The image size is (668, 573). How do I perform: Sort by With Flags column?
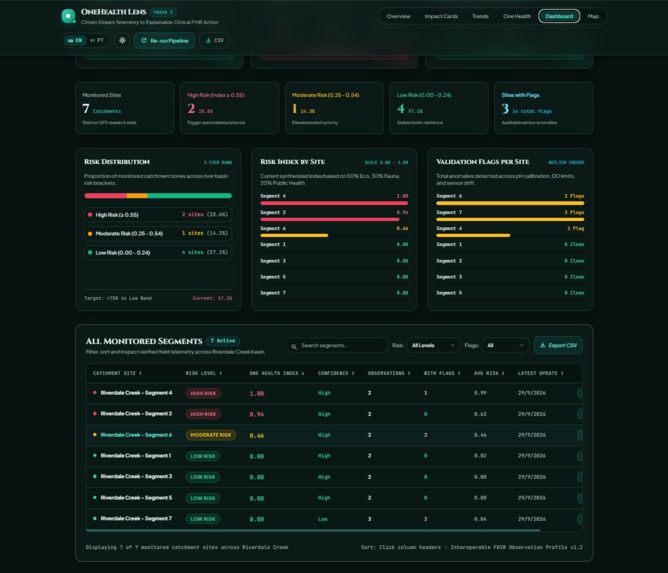coord(442,373)
